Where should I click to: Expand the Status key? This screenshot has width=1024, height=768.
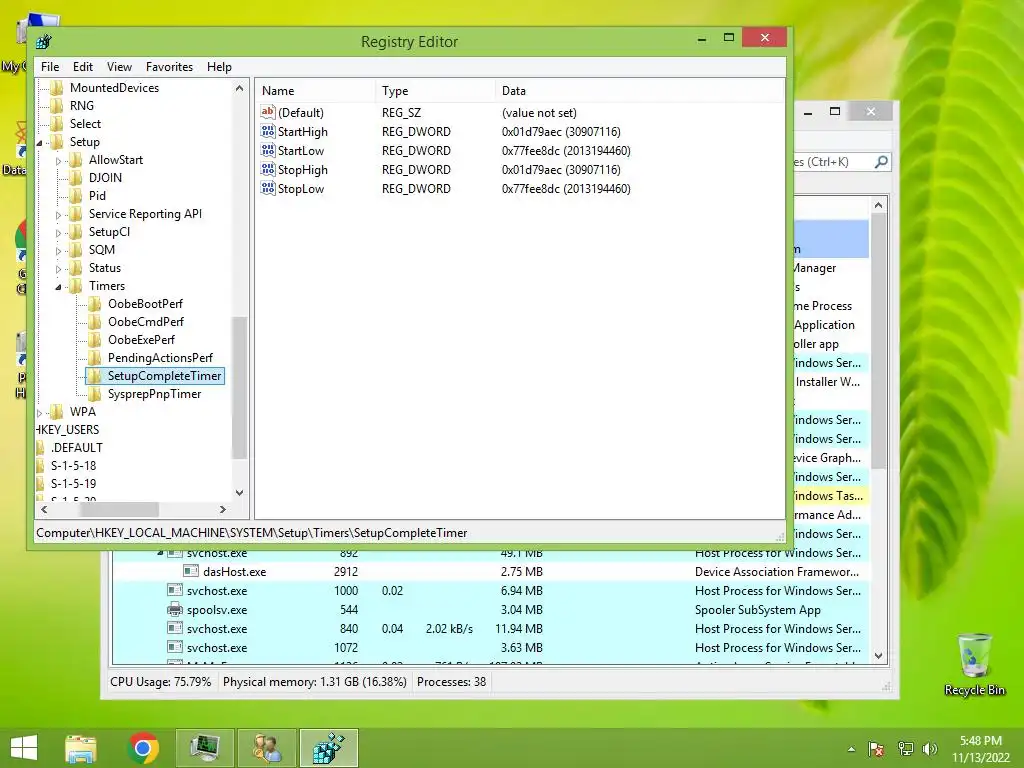[x=58, y=268]
